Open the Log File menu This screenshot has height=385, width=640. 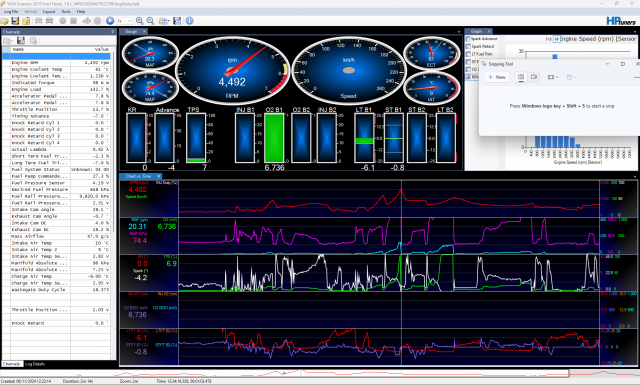tap(11, 11)
